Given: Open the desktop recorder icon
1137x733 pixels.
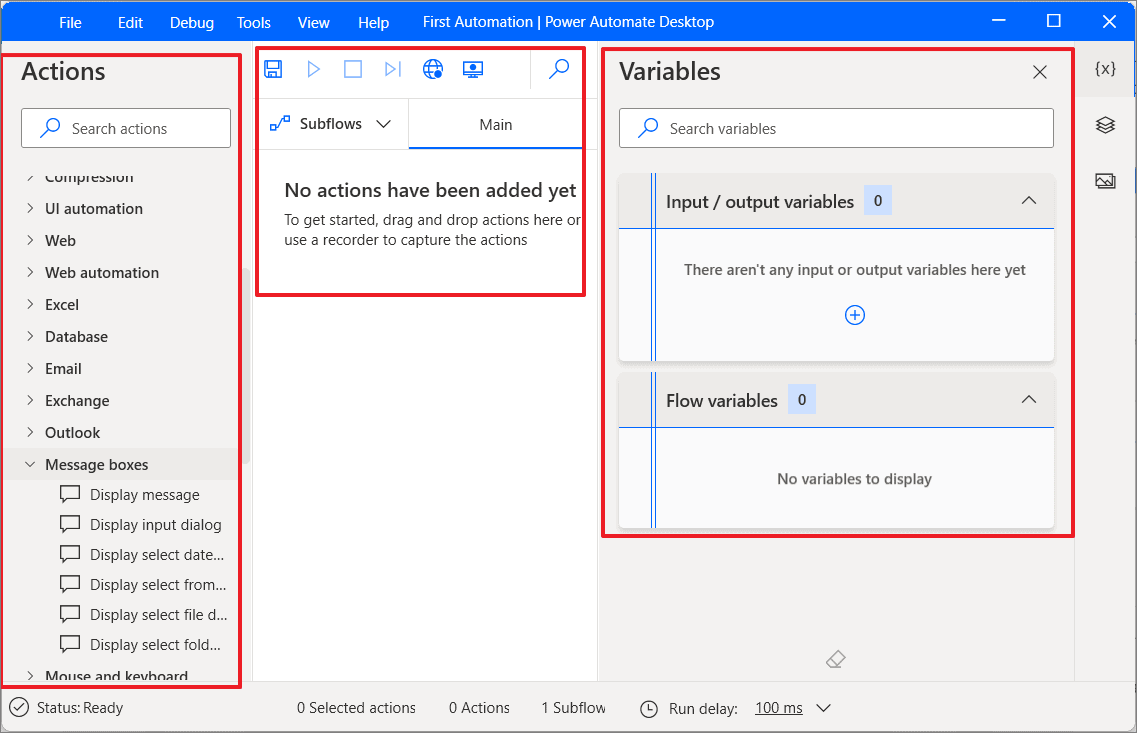Looking at the screenshot, I should (472, 68).
